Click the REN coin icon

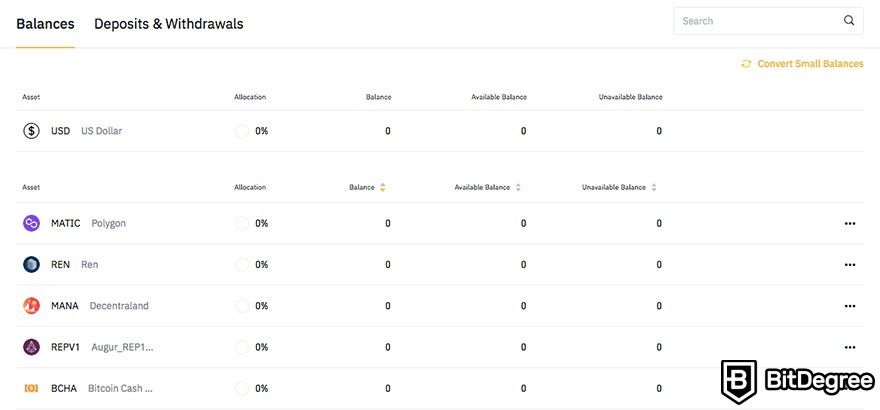click(31, 265)
